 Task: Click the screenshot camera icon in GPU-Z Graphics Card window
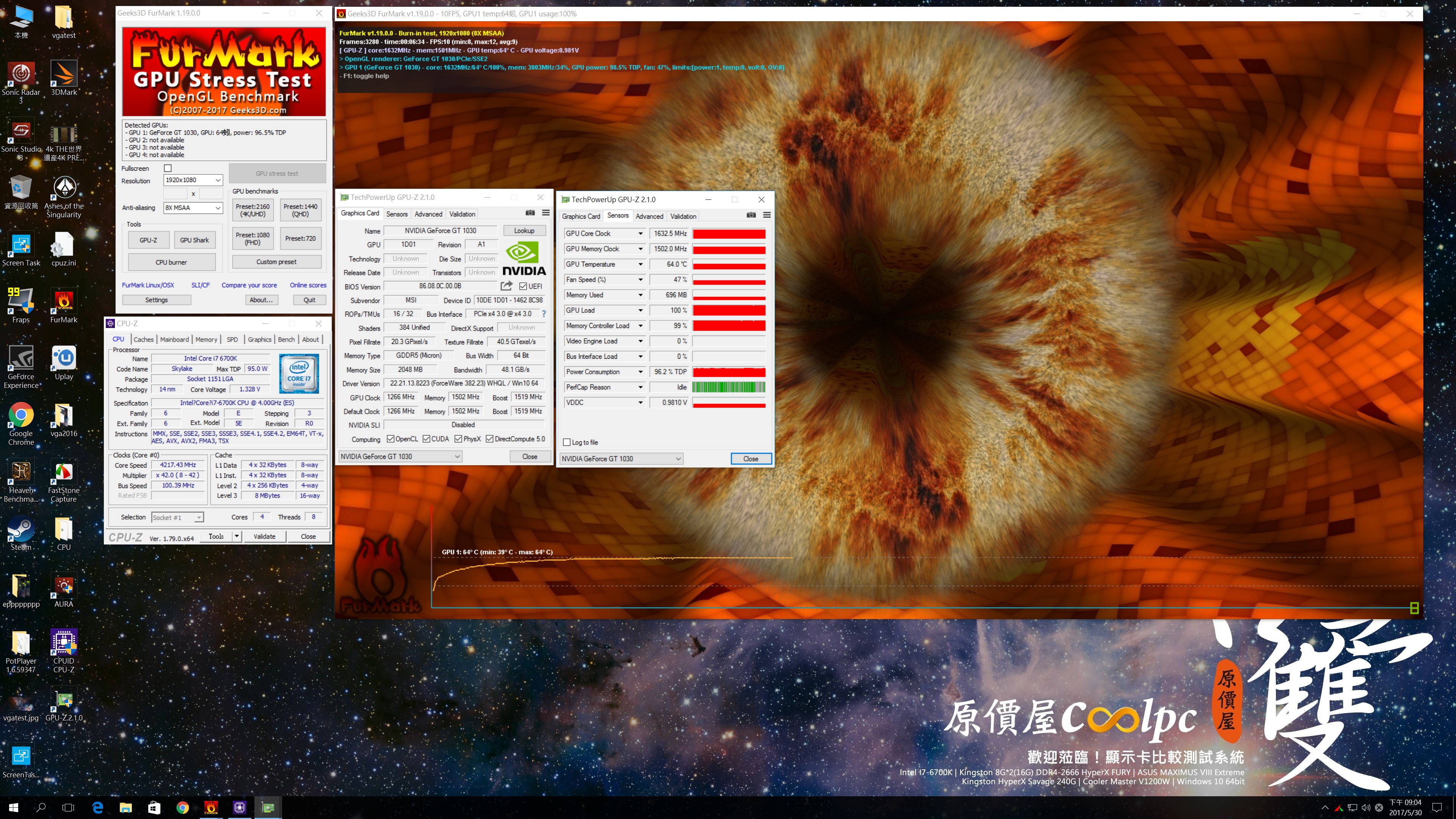coord(530,212)
